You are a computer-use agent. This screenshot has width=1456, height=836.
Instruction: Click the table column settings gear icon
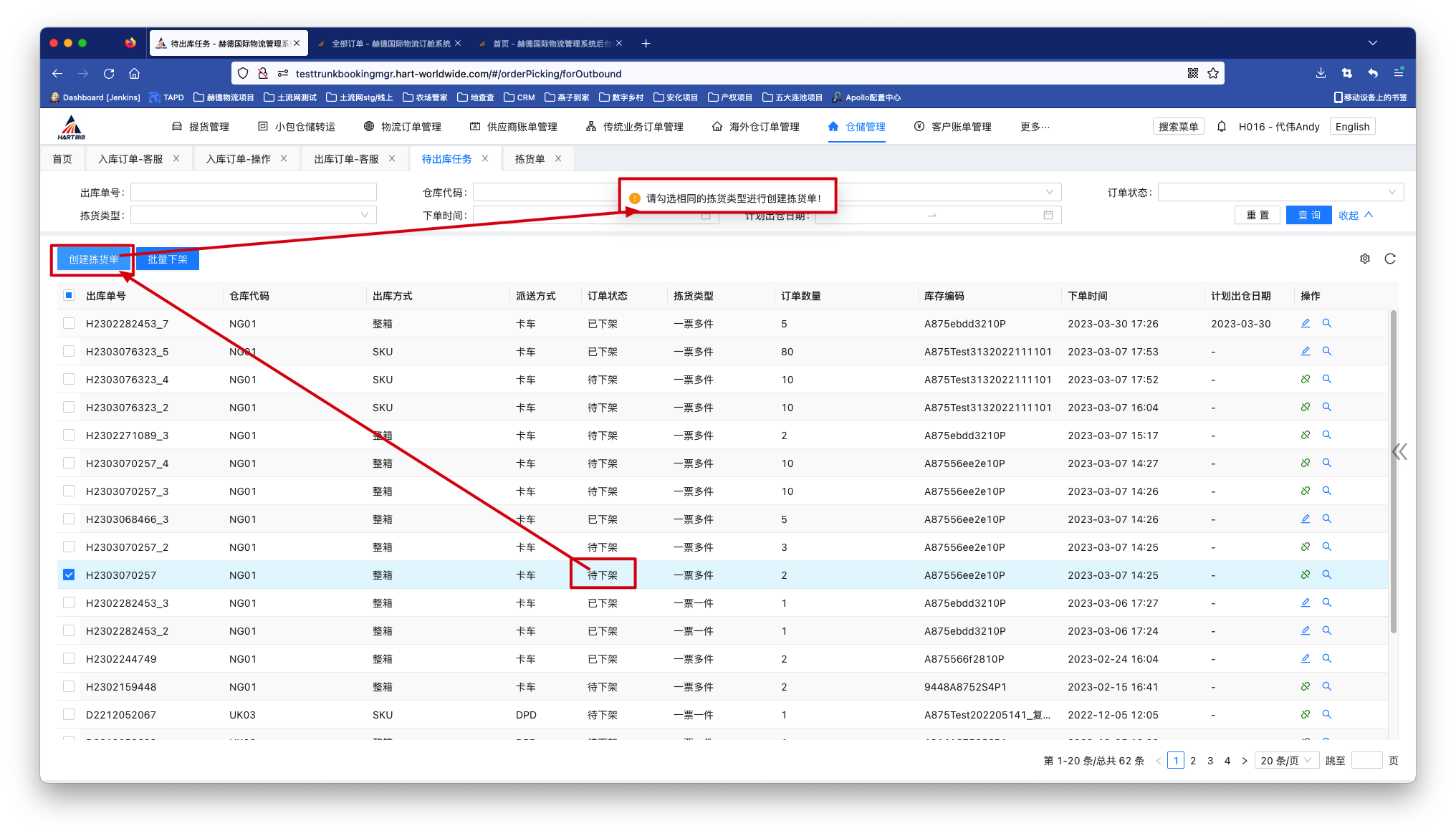(x=1365, y=259)
